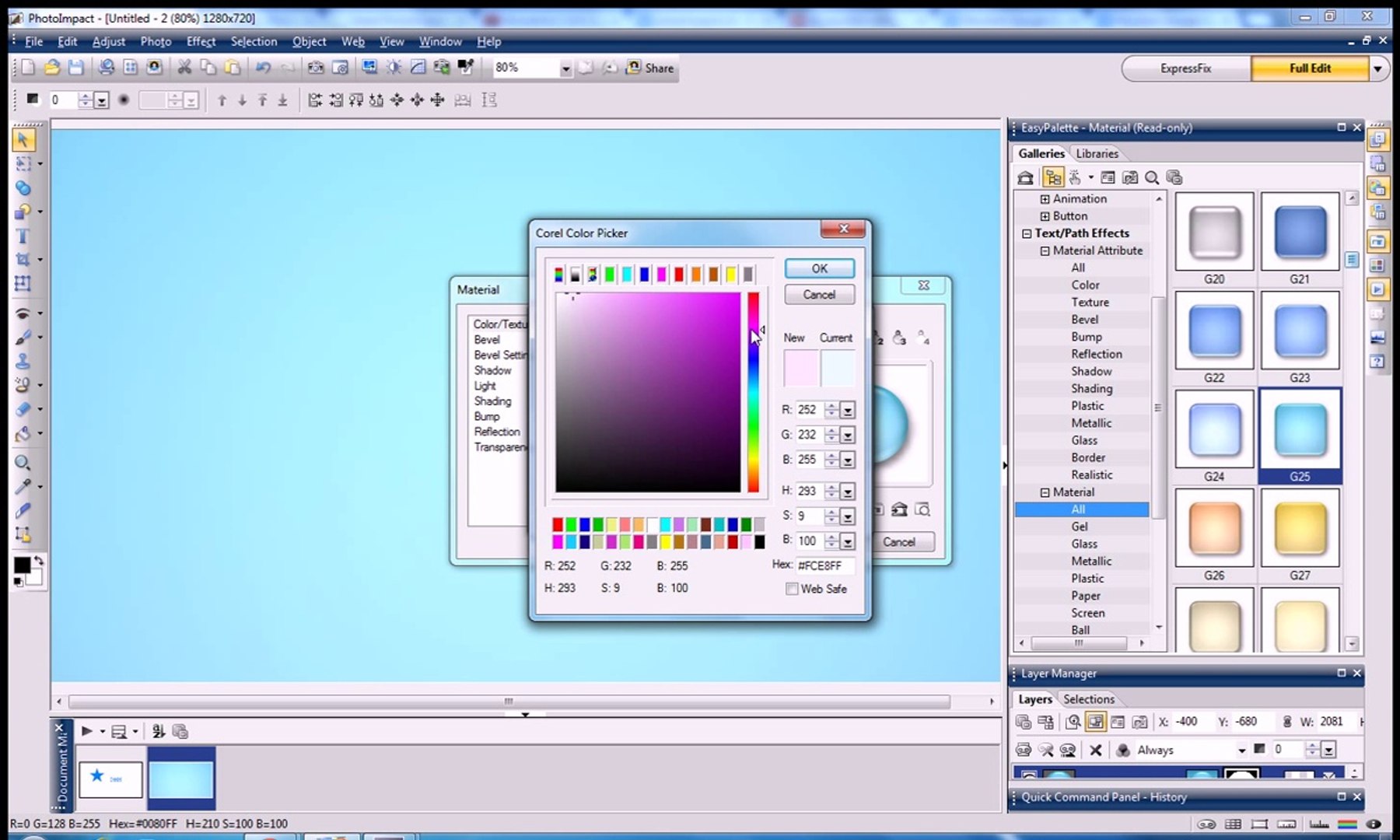This screenshot has height=840, width=1400.
Task: Open the Effect menu
Action: (x=201, y=42)
